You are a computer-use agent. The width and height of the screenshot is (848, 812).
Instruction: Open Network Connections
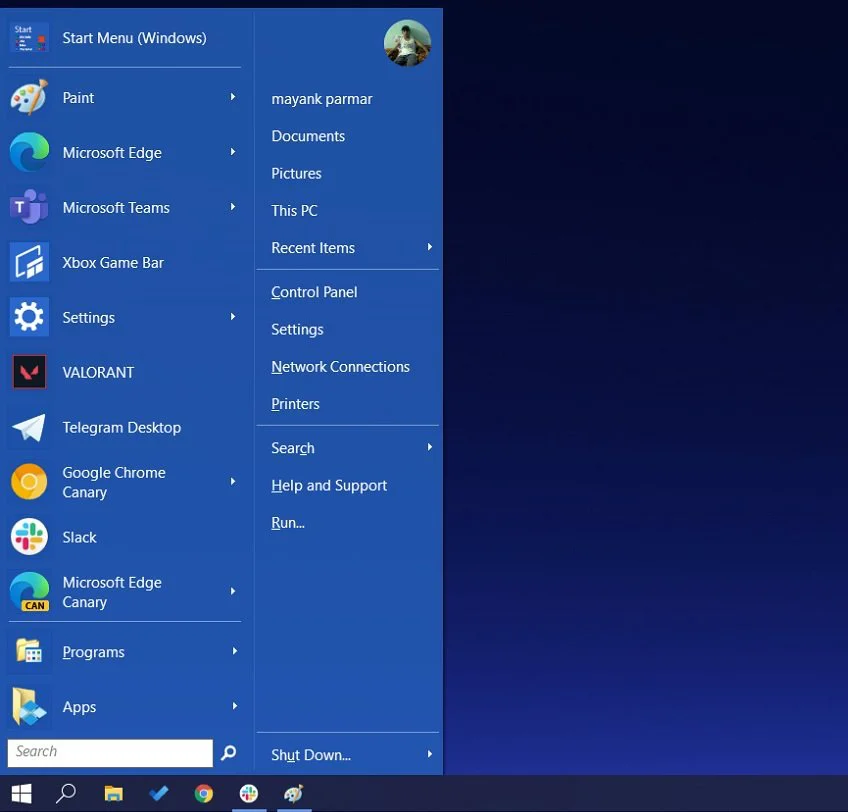point(341,367)
